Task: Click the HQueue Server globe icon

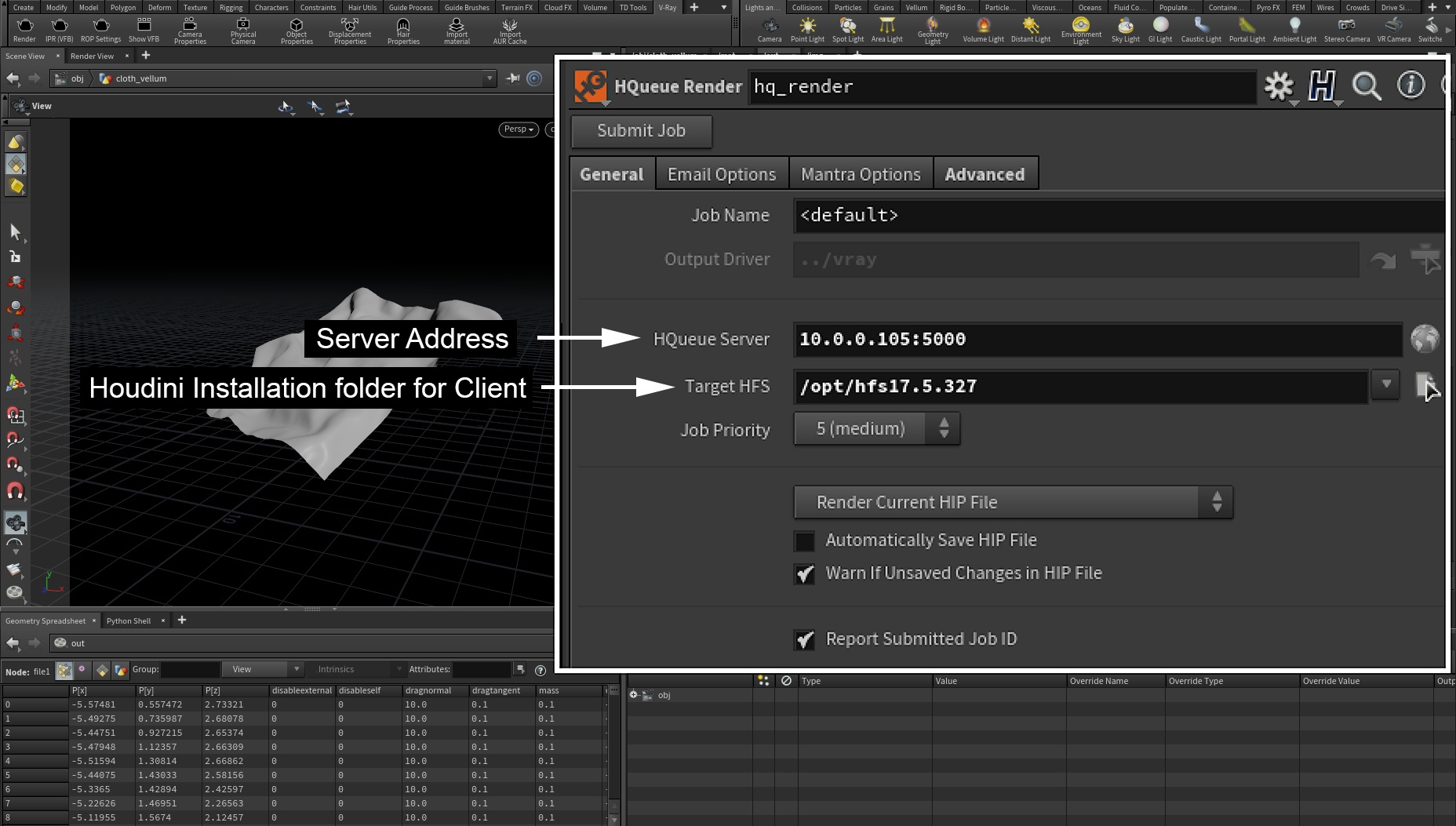Action: [1425, 339]
